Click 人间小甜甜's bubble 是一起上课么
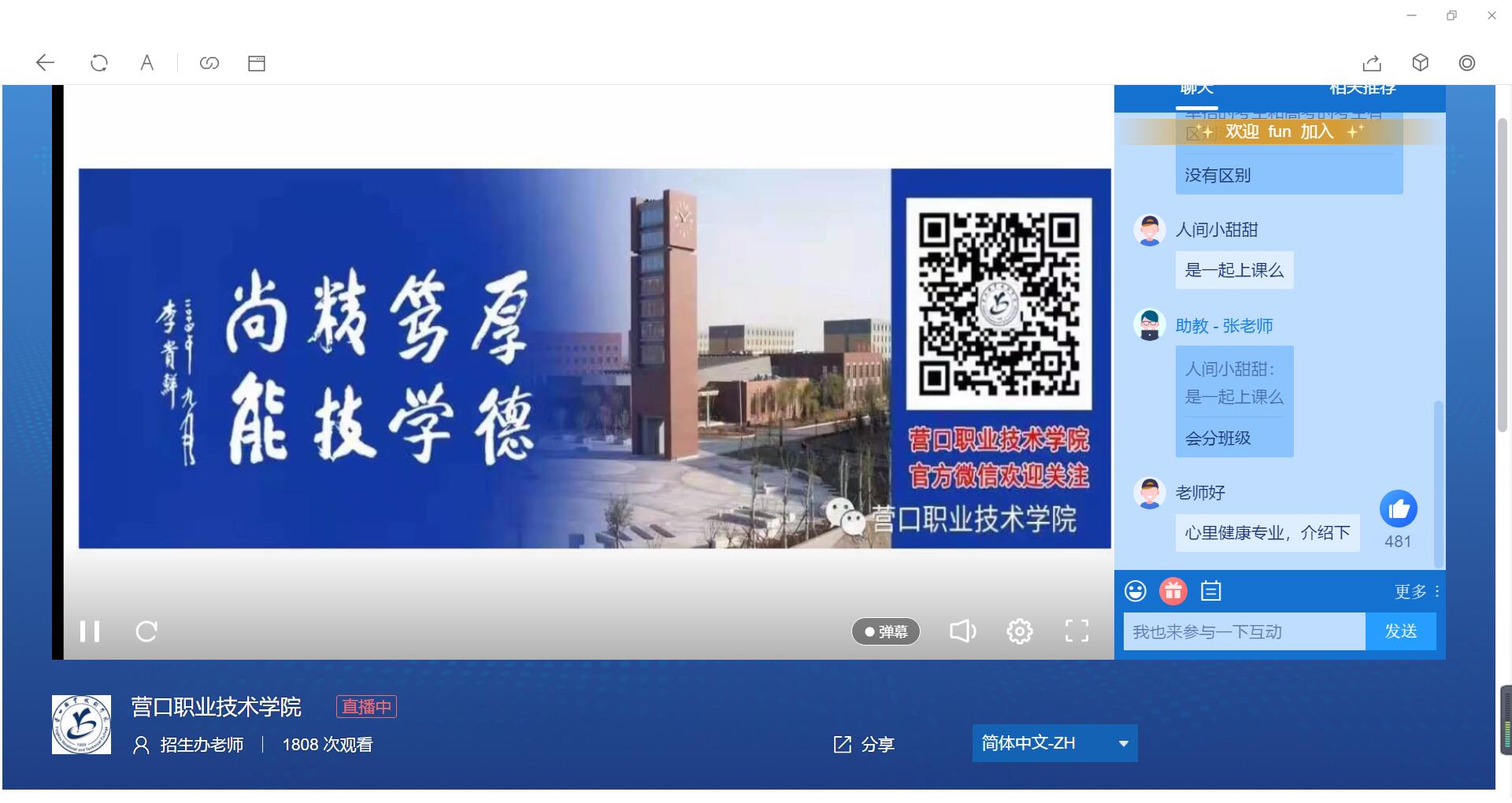The image size is (1512, 803). pos(1234,270)
